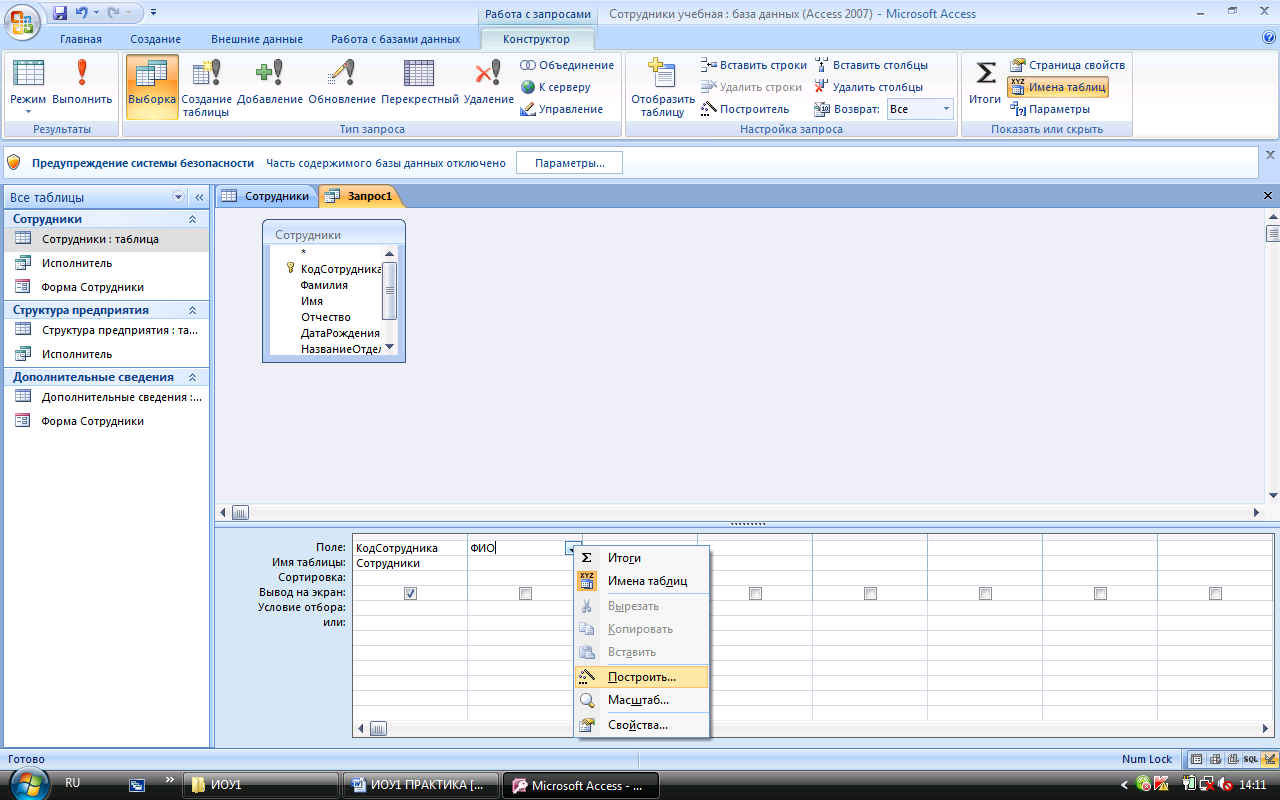This screenshot has width=1280, height=800.
Task: Click Объединение query option
Action: click(567, 65)
